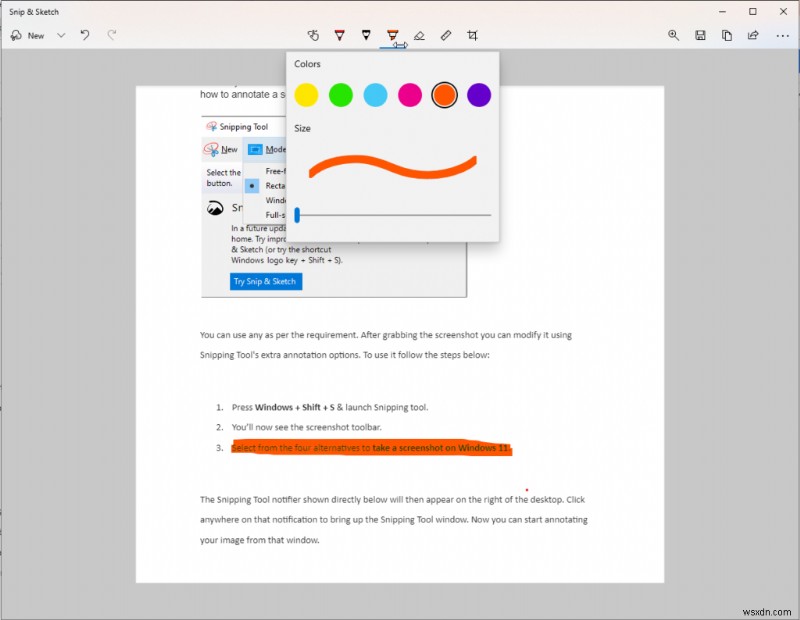Open the Zoom control

point(675,35)
